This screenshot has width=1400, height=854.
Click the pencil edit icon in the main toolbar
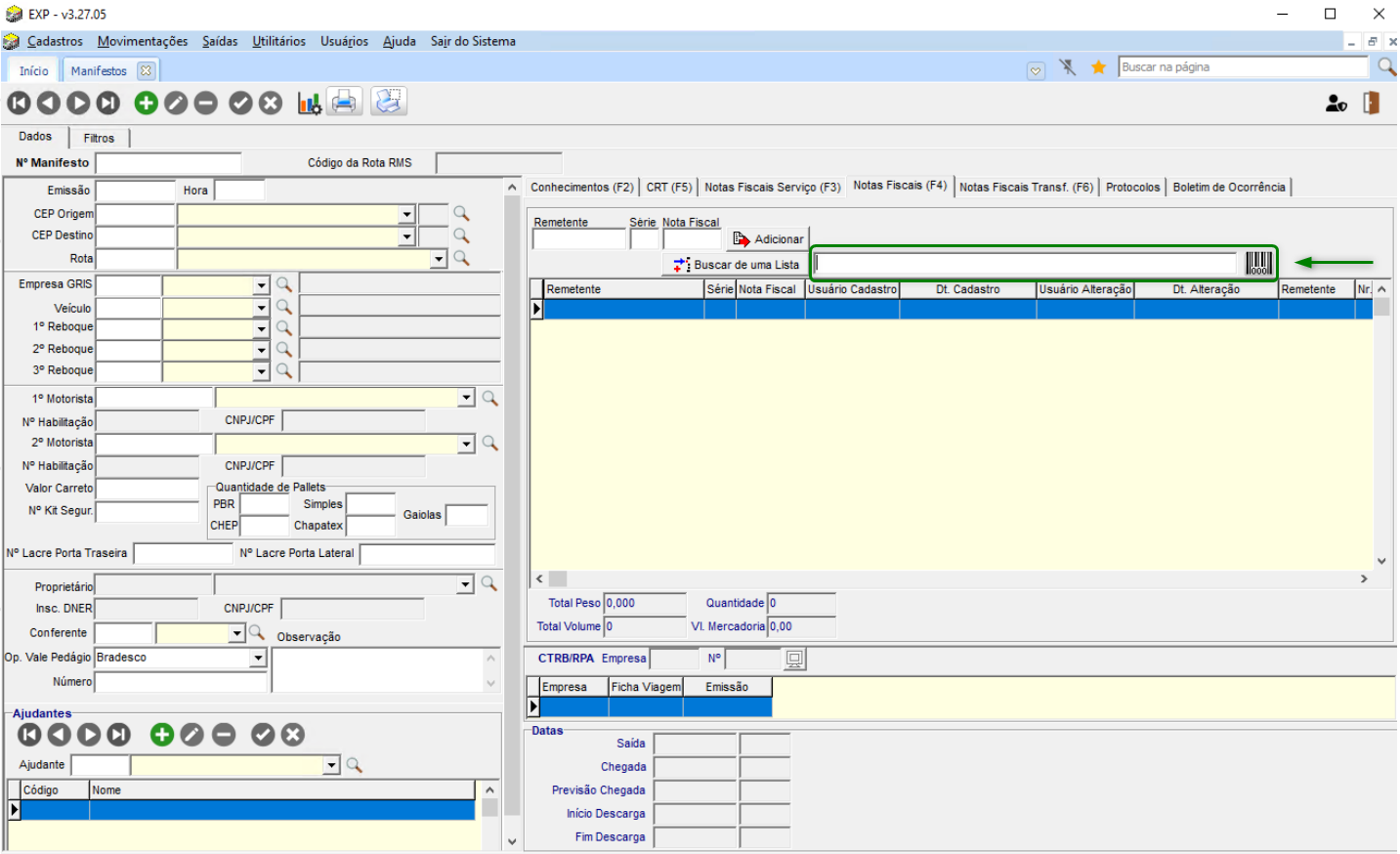(x=176, y=103)
